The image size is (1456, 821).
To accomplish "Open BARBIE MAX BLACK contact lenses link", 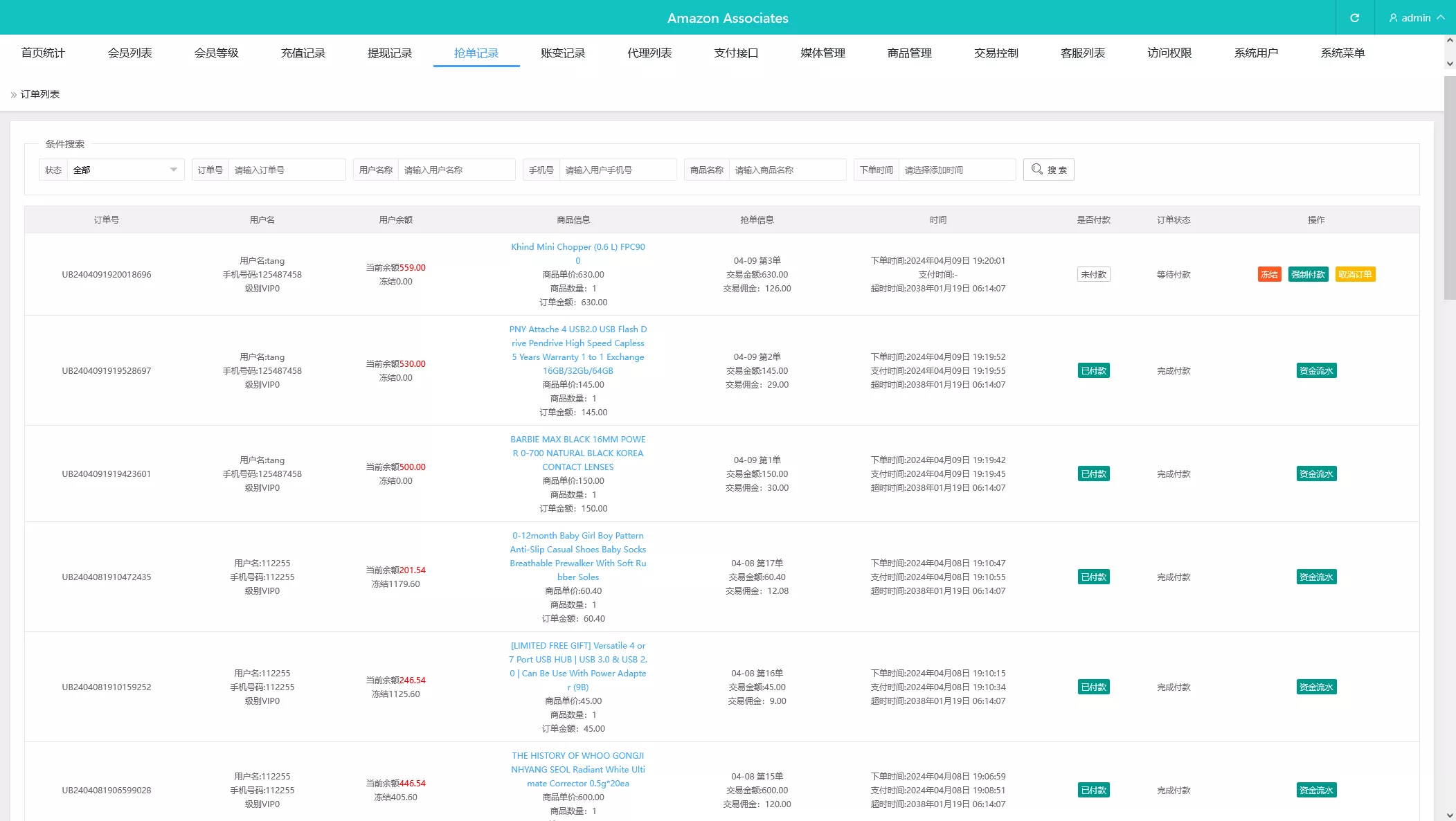I will pyautogui.click(x=577, y=453).
